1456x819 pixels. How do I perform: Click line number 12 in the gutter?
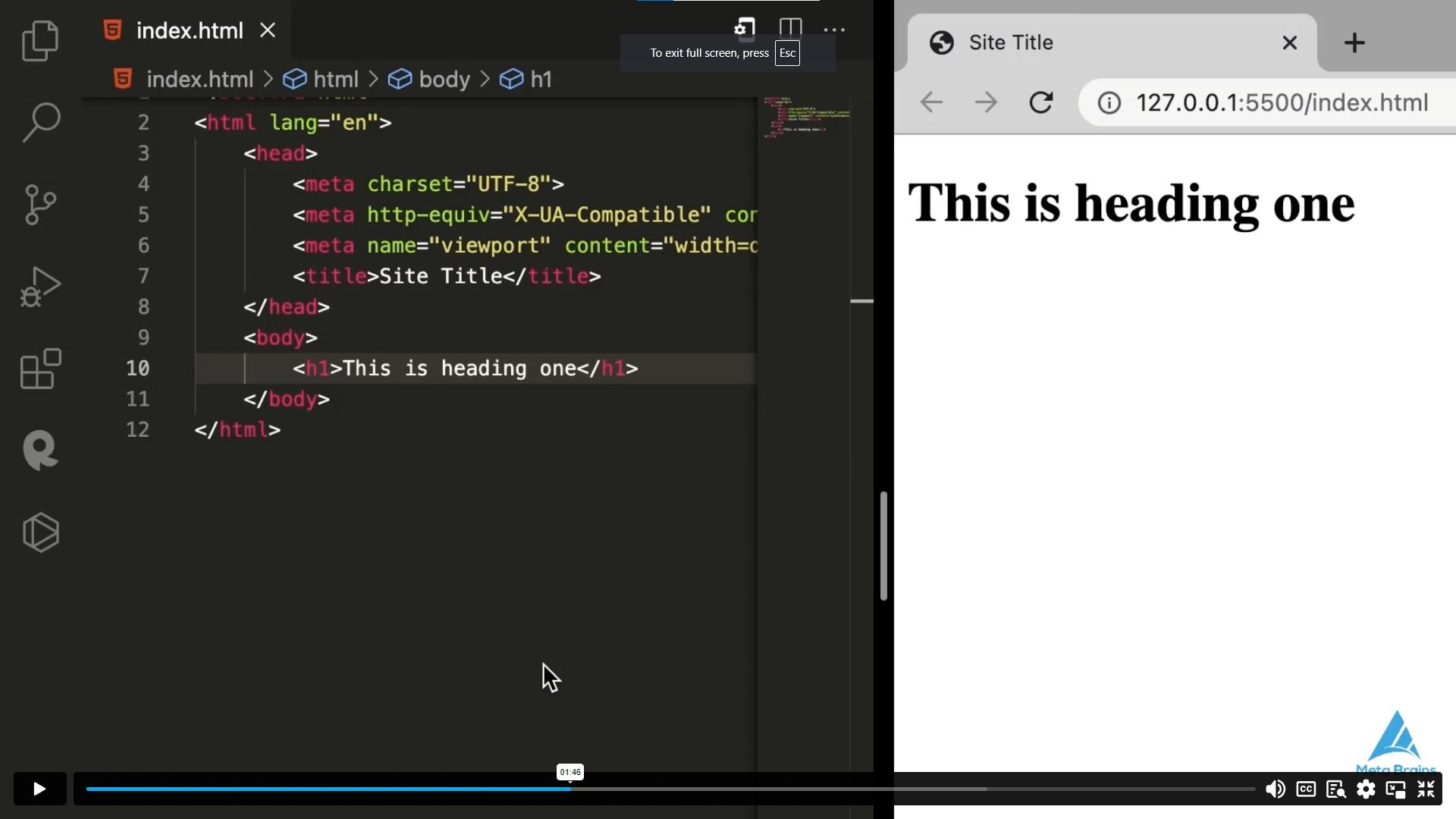click(138, 430)
